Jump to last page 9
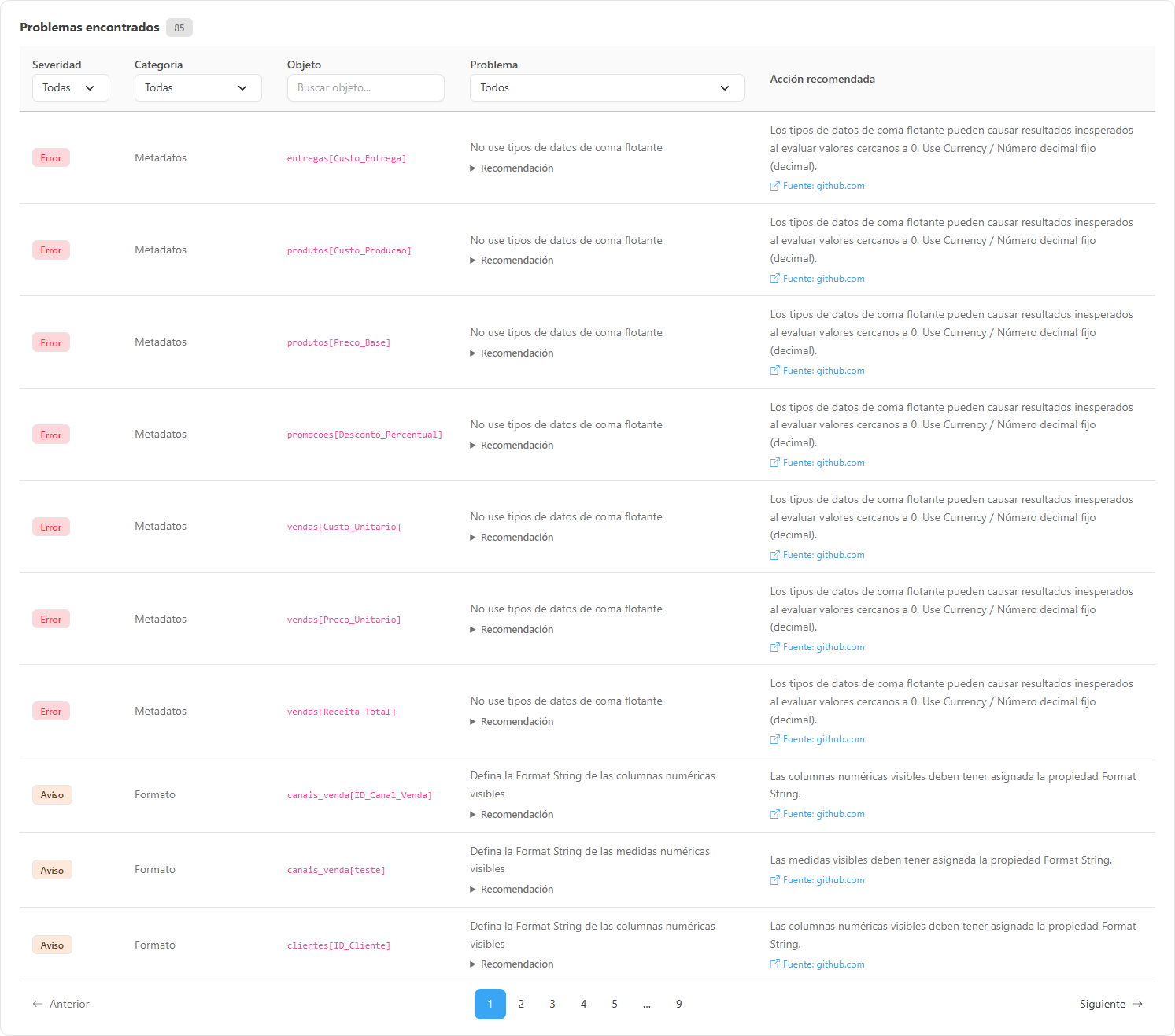 point(679,1004)
